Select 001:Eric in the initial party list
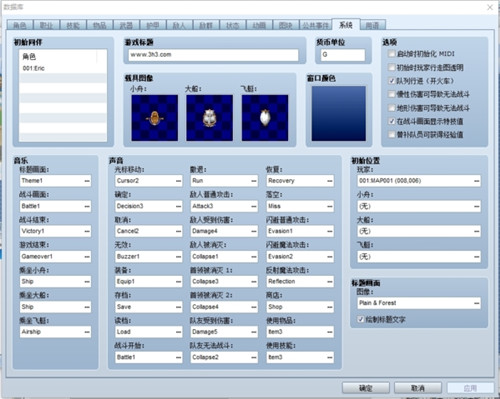500x399 pixels. [x=63, y=68]
